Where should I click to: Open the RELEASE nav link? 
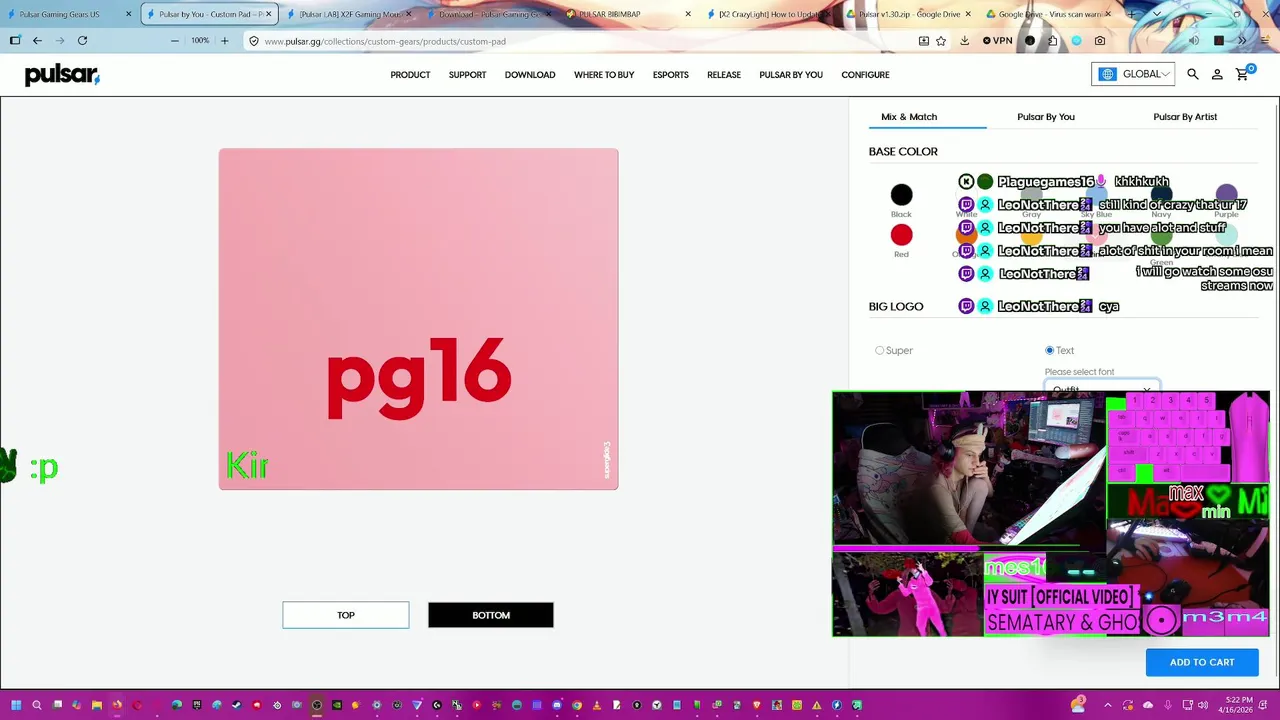point(724,75)
